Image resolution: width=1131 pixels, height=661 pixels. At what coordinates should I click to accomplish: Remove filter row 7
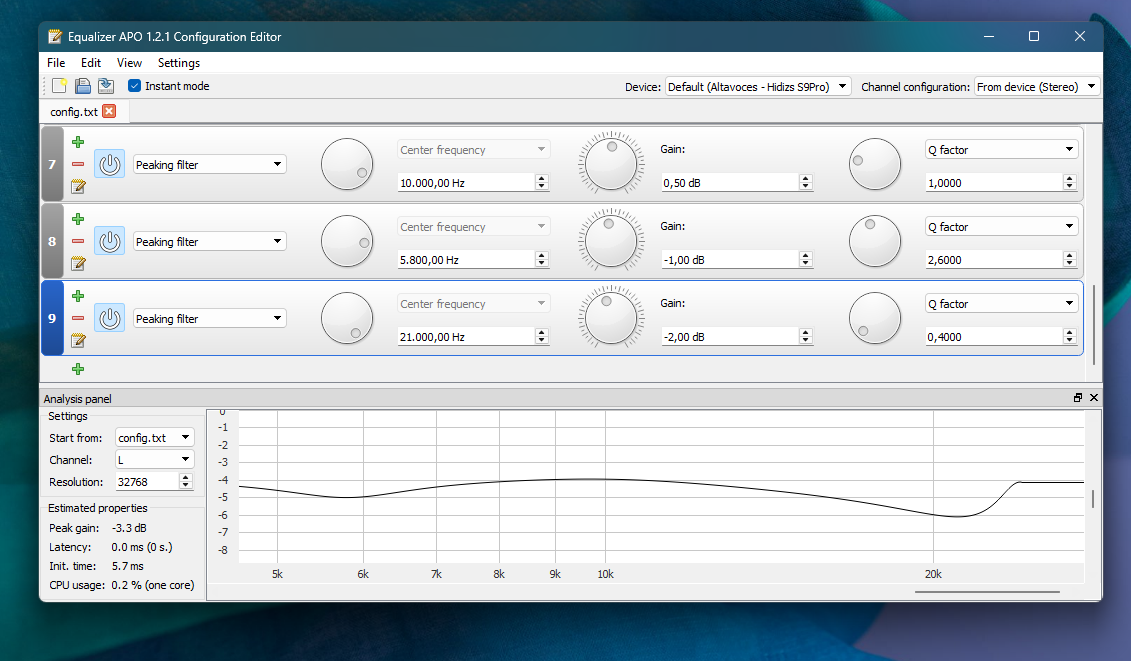click(x=78, y=165)
